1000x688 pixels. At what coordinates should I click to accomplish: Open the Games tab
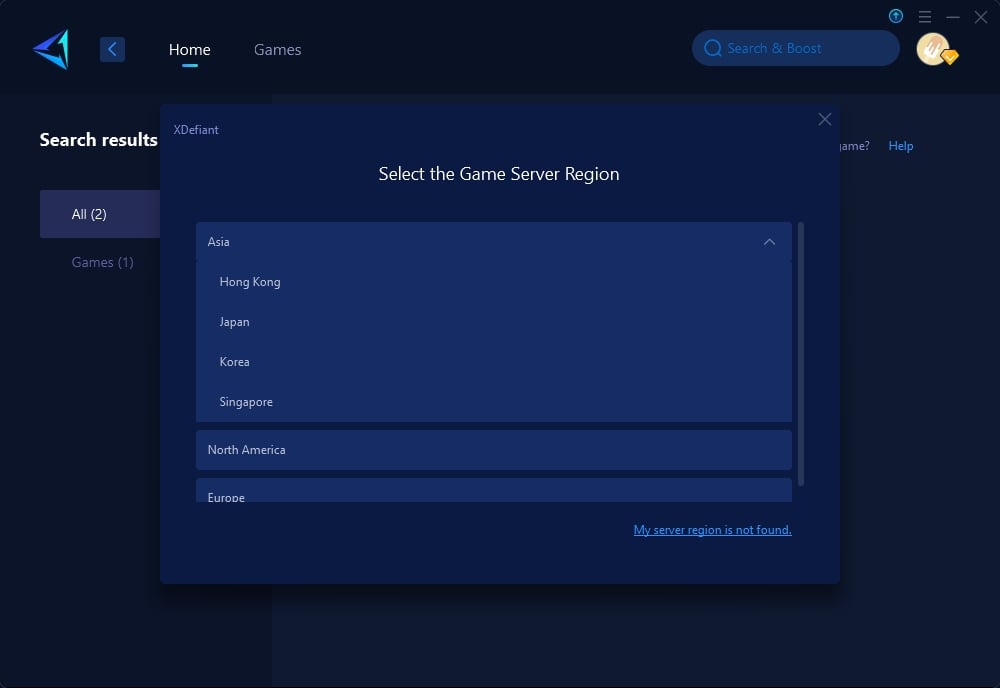[277, 50]
